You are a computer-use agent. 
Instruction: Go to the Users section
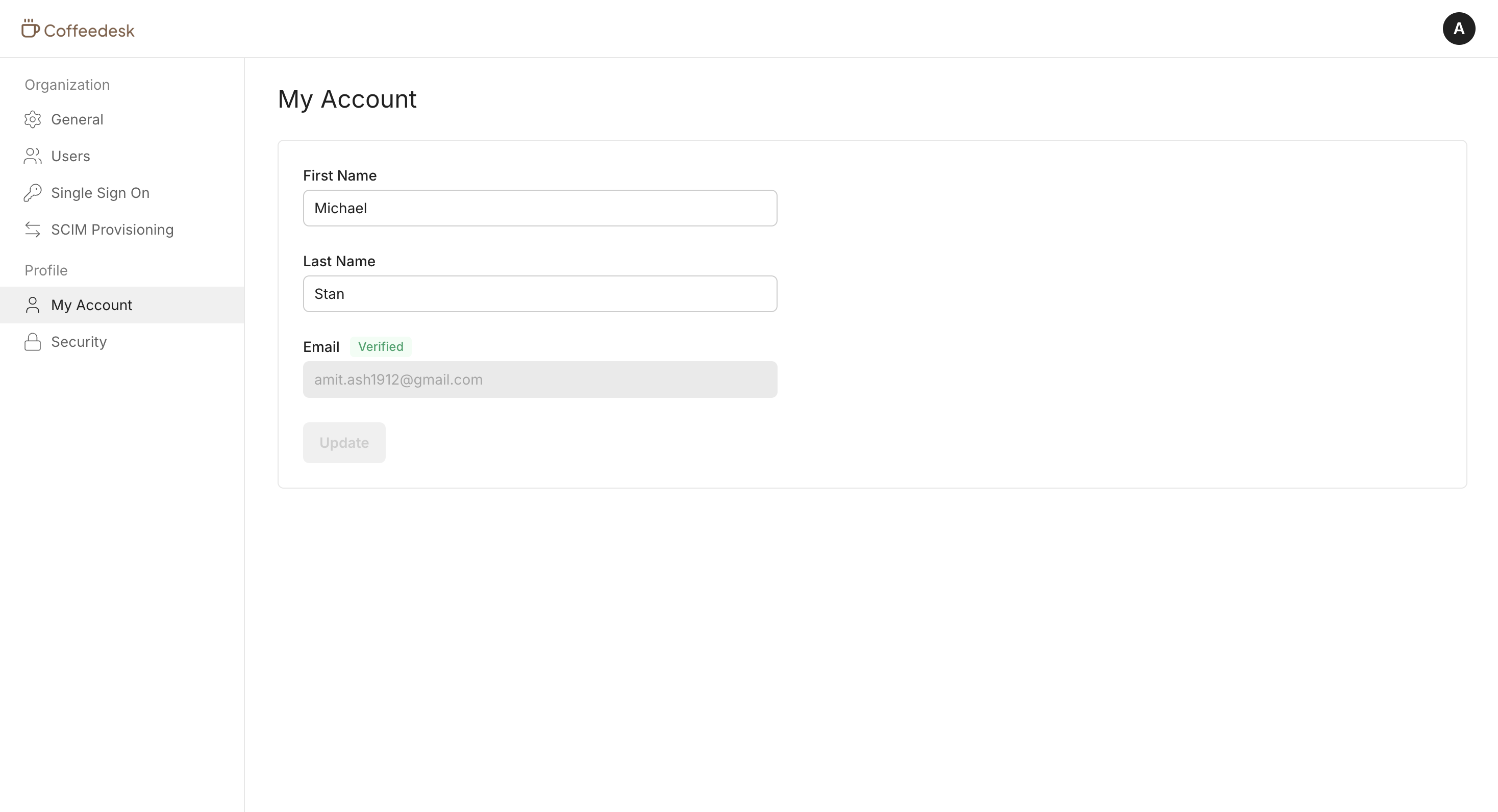(x=70, y=156)
